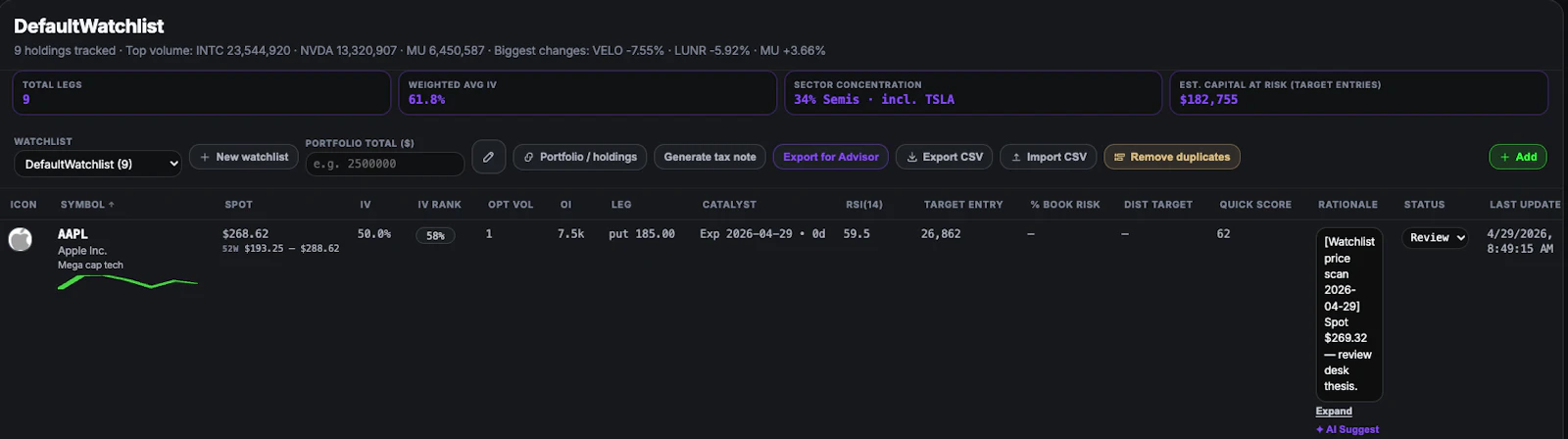Click the rationale text box for AAPL
This screenshot has height=439, width=1568.
pos(1349,315)
